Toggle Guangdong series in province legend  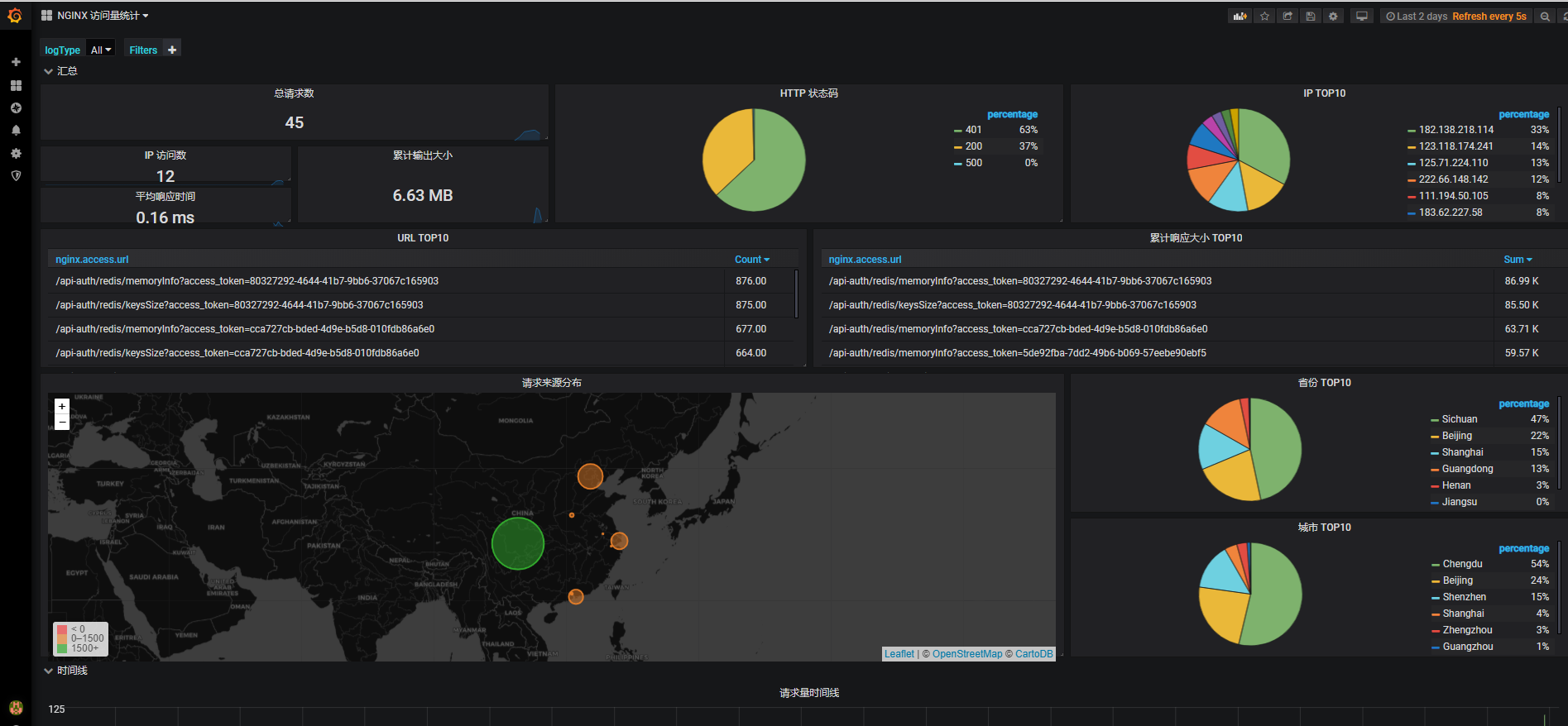(x=1467, y=469)
